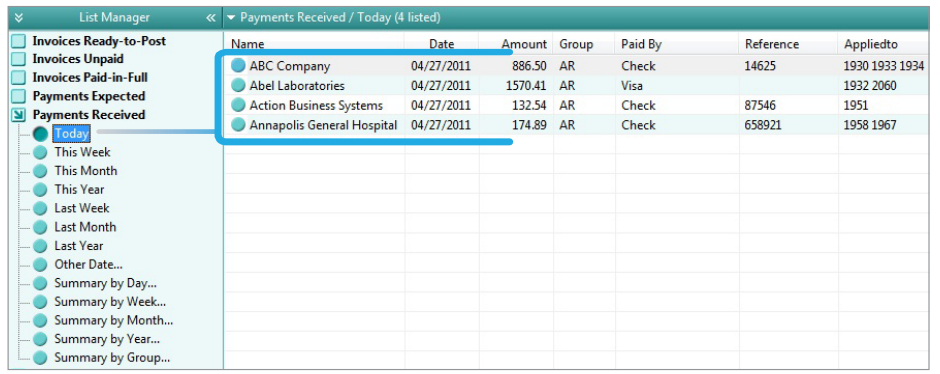Click the circle icon beside Summary by Week...

(40, 302)
